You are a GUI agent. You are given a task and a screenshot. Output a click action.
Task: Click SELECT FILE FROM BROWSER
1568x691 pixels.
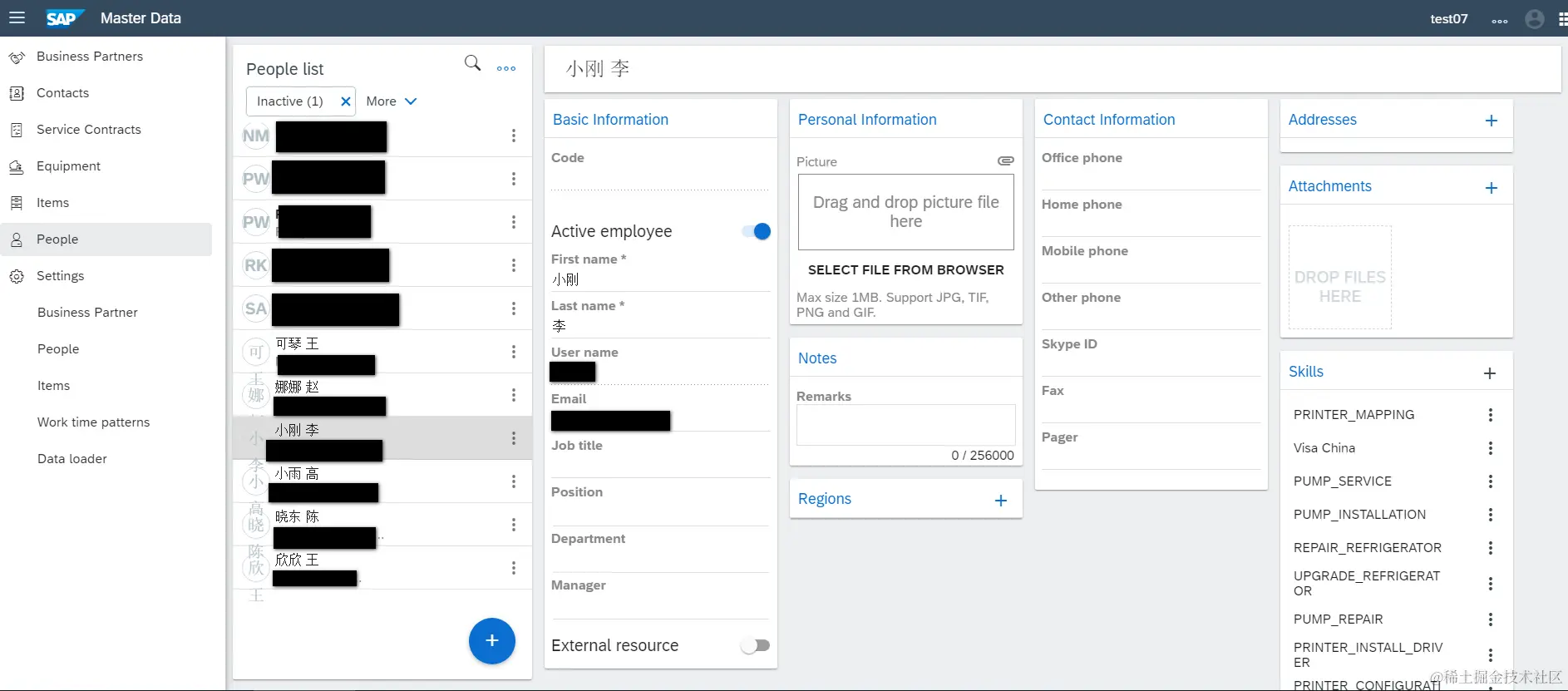click(x=906, y=270)
